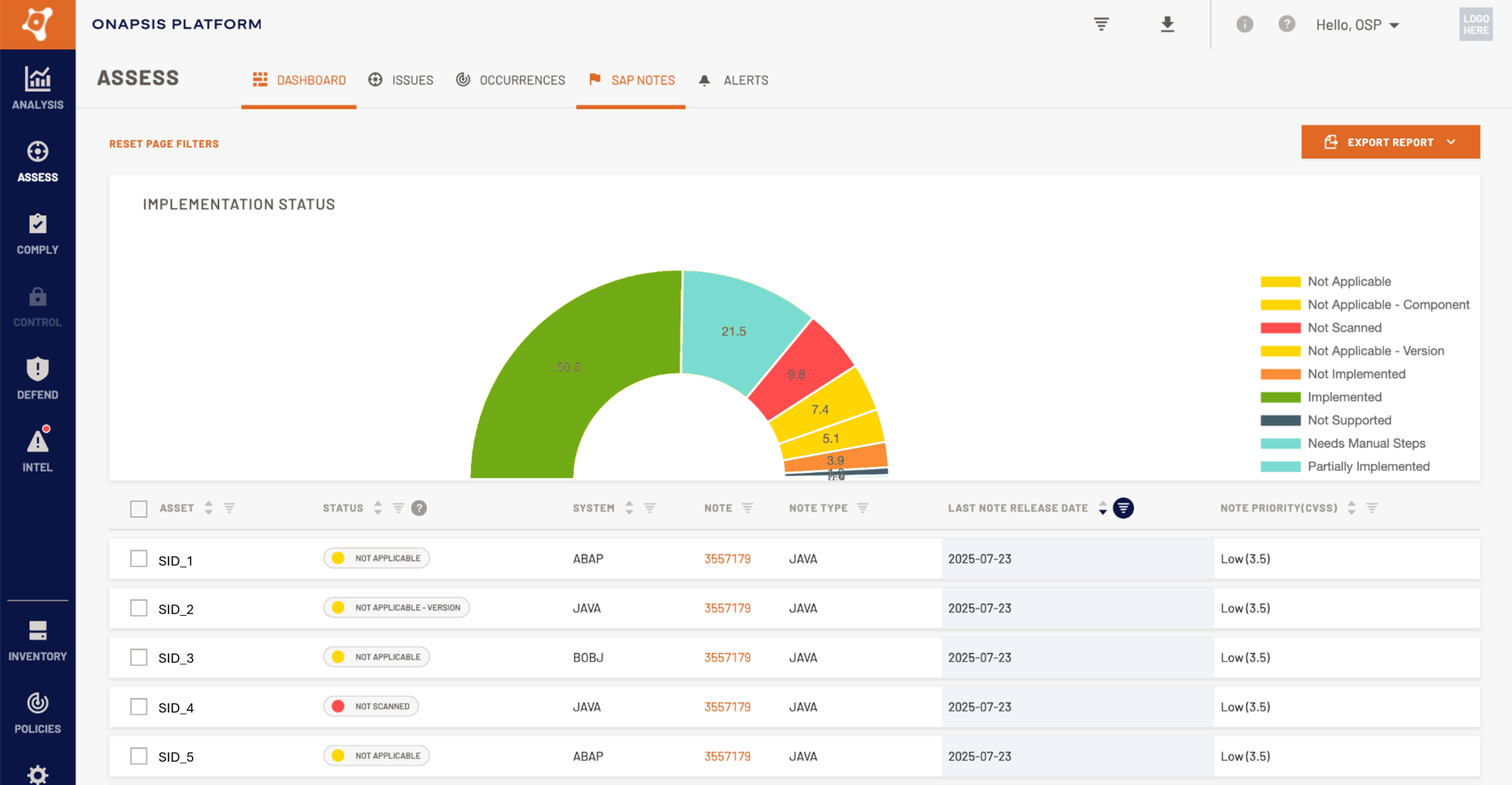Click the Needs Manual Steps legend swatch
1512x785 pixels.
point(1281,443)
